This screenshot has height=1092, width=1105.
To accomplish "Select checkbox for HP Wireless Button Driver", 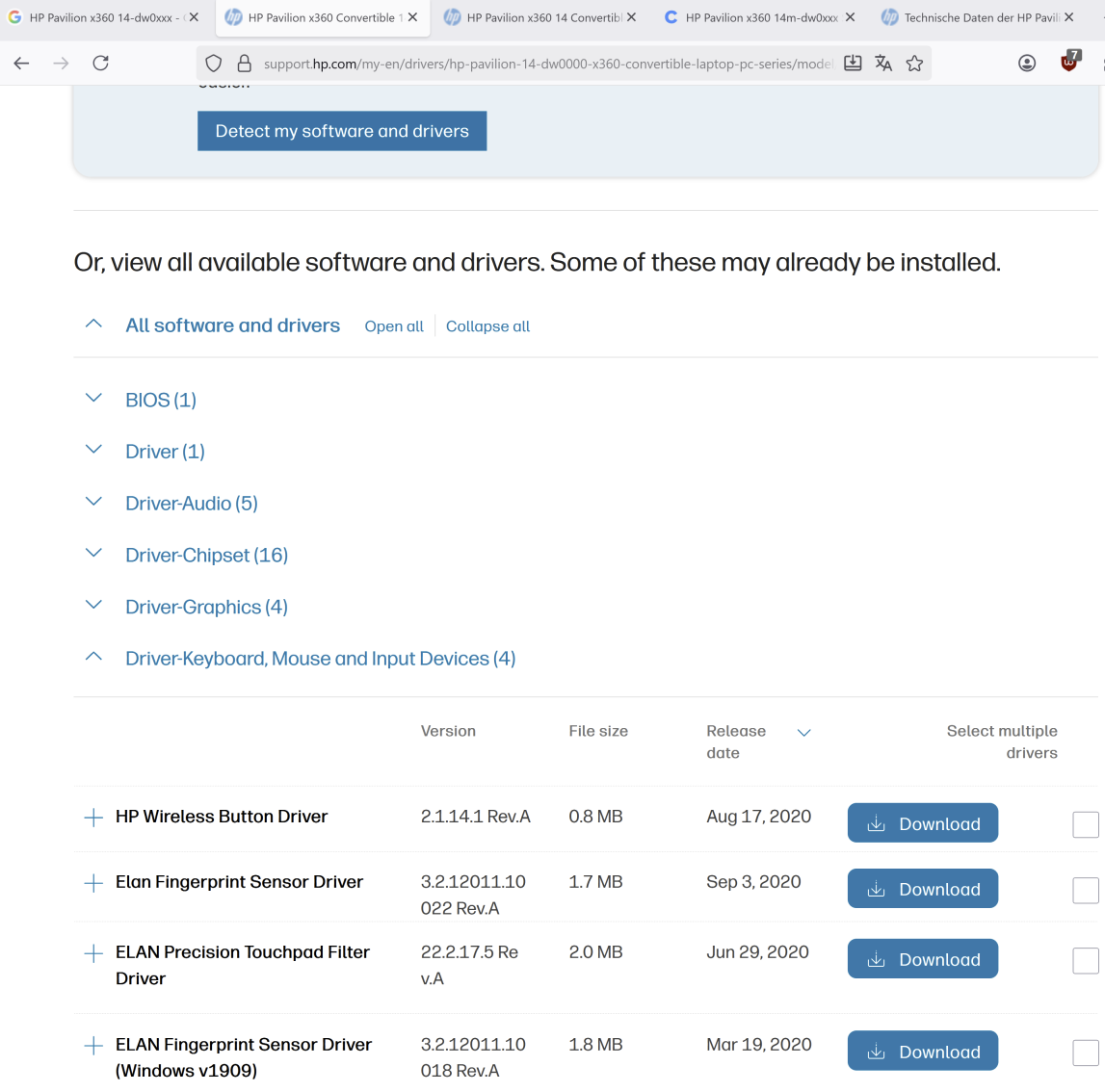I will pyautogui.click(x=1086, y=824).
